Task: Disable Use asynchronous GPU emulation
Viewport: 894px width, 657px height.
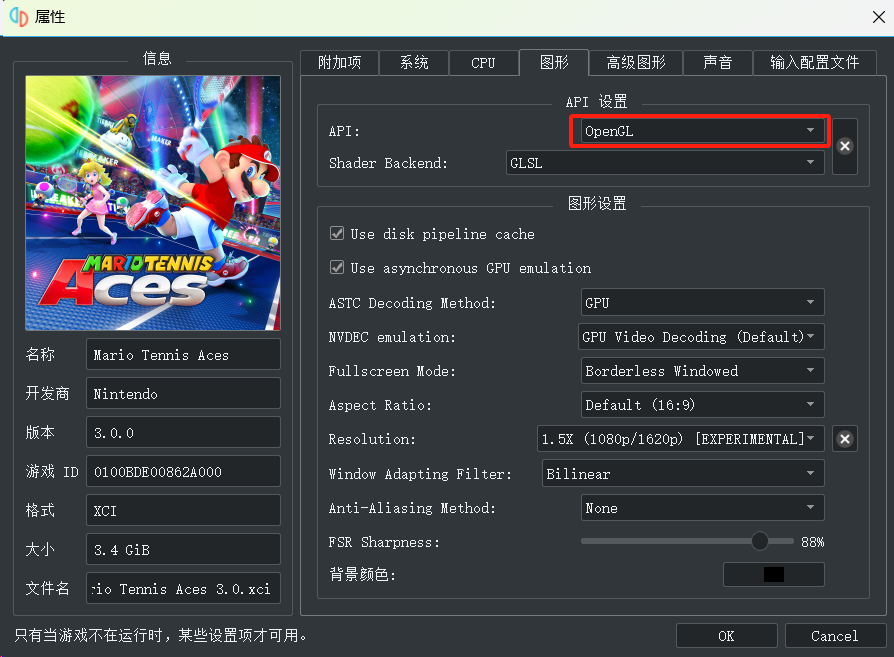Action: [x=337, y=268]
